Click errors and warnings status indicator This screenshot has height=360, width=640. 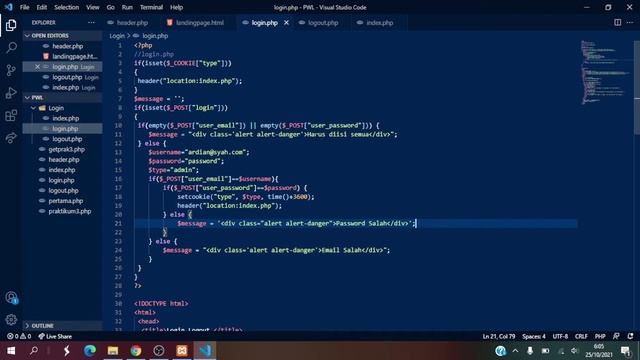click(x=19, y=336)
